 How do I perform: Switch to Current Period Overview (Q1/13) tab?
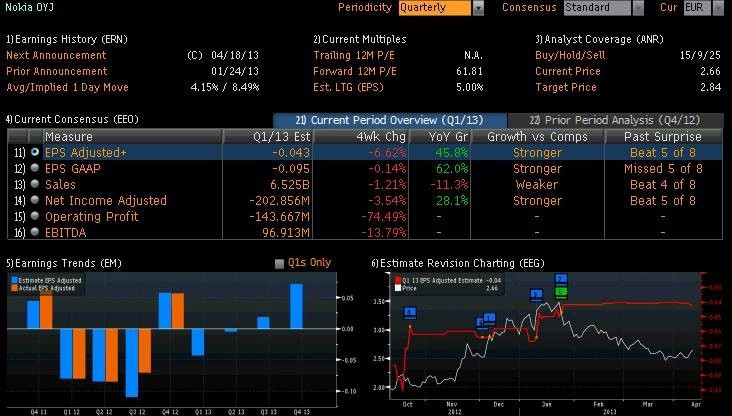[x=390, y=120]
